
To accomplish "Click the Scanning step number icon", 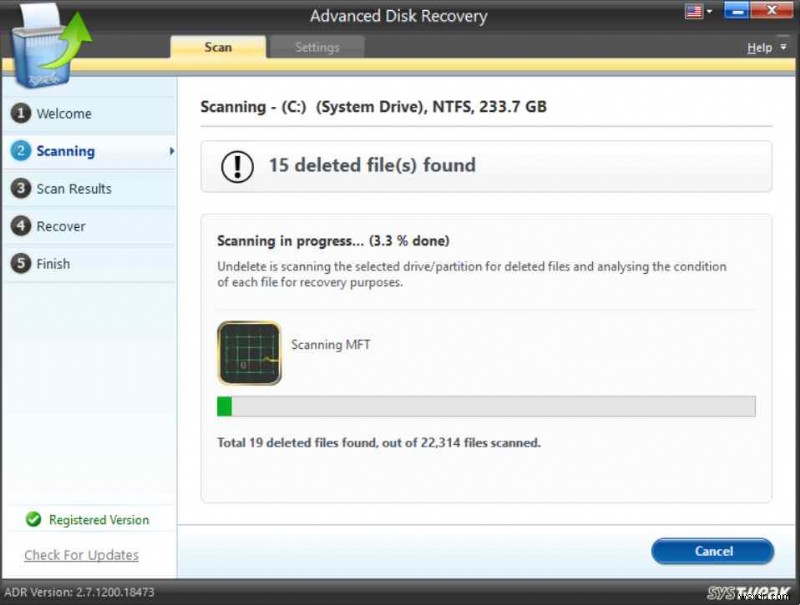I will coord(22,150).
